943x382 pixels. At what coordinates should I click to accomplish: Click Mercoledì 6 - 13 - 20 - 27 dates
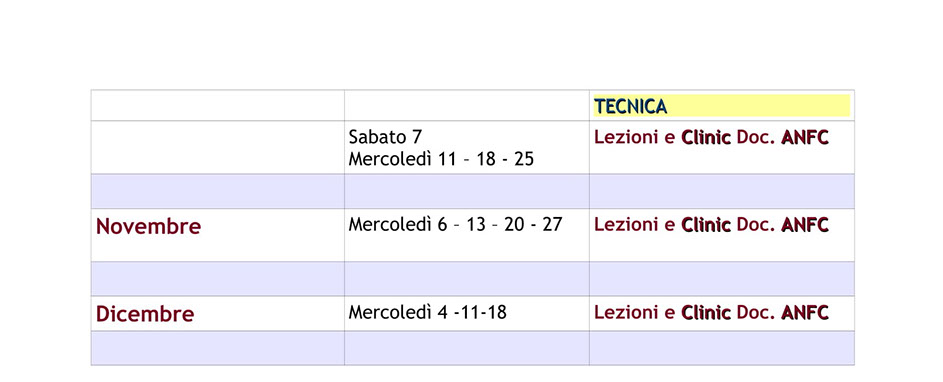point(455,224)
